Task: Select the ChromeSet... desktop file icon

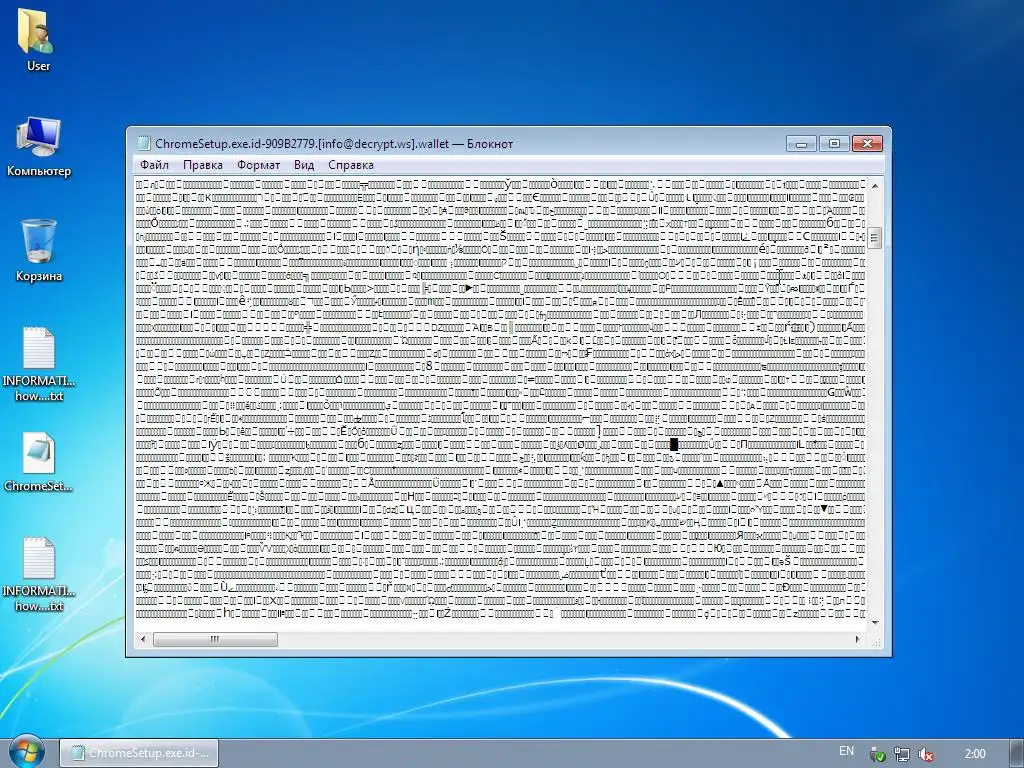Action: tap(39, 462)
